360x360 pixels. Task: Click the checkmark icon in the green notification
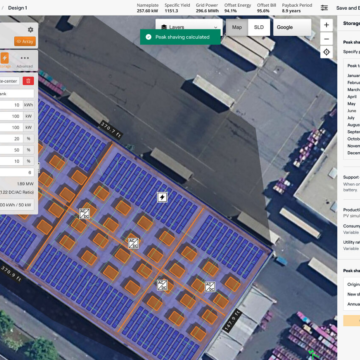[x=148, y=37]
